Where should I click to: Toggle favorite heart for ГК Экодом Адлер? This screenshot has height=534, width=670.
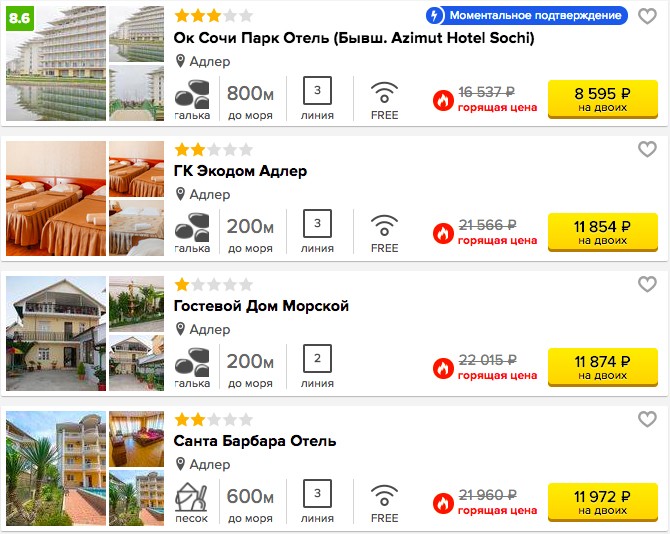pyautogui.click(x=647, y=149)
